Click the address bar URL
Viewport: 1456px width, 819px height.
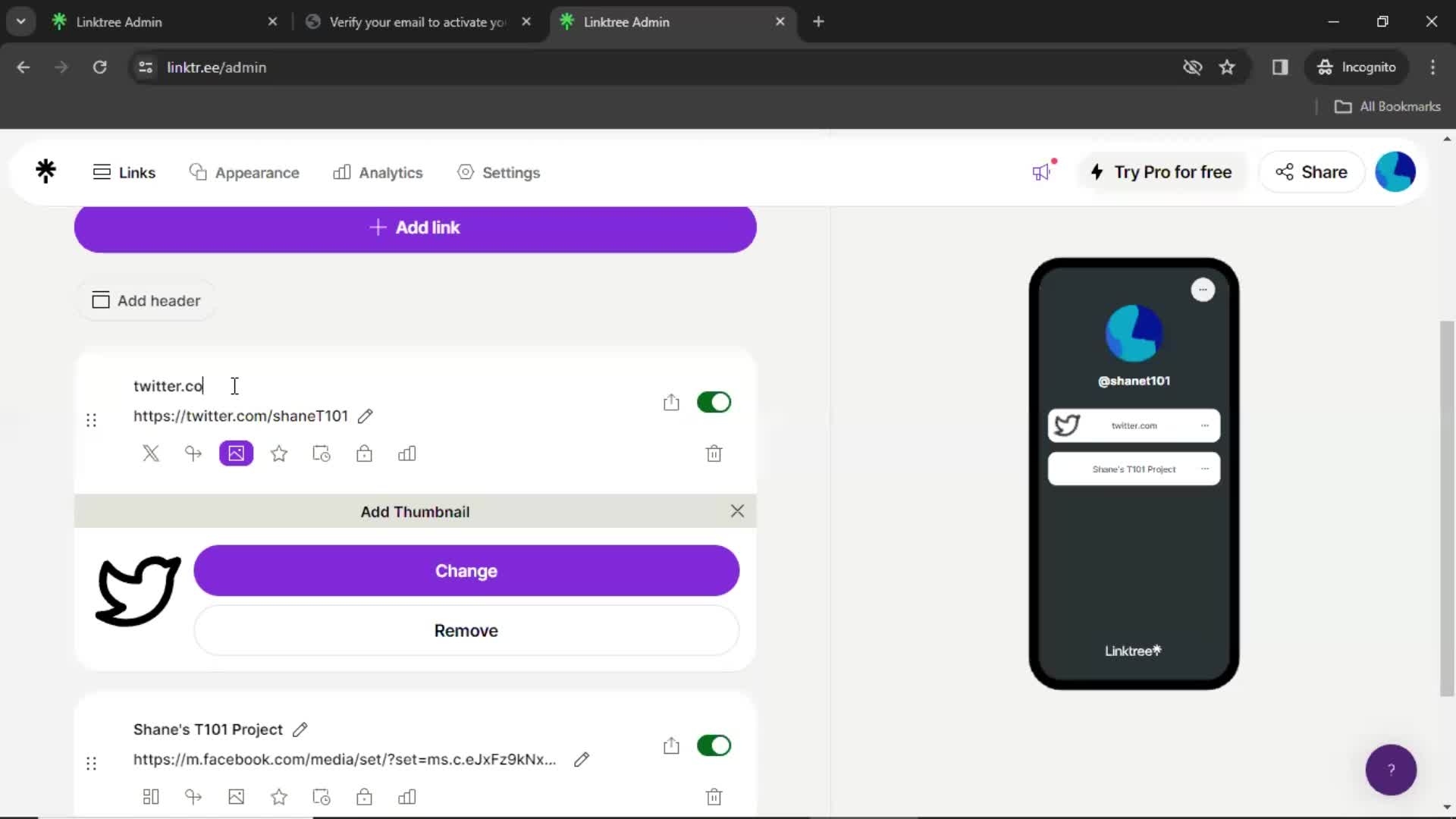tap(217, 67)
